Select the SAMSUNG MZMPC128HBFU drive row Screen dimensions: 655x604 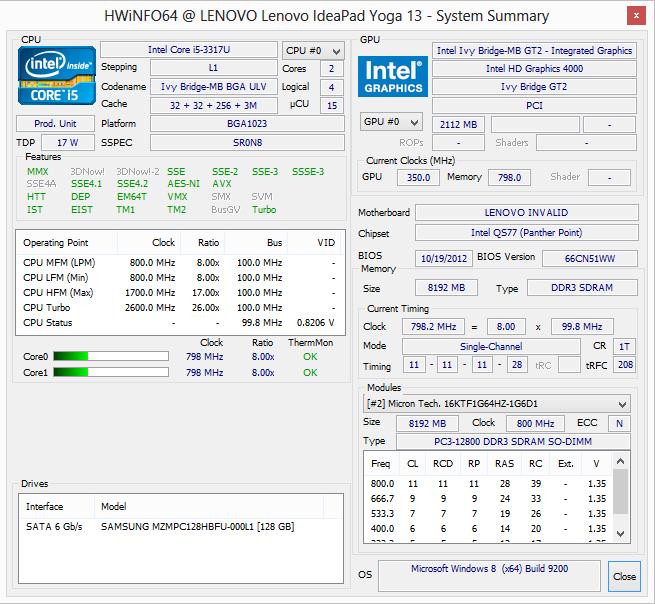click(180, 527)
